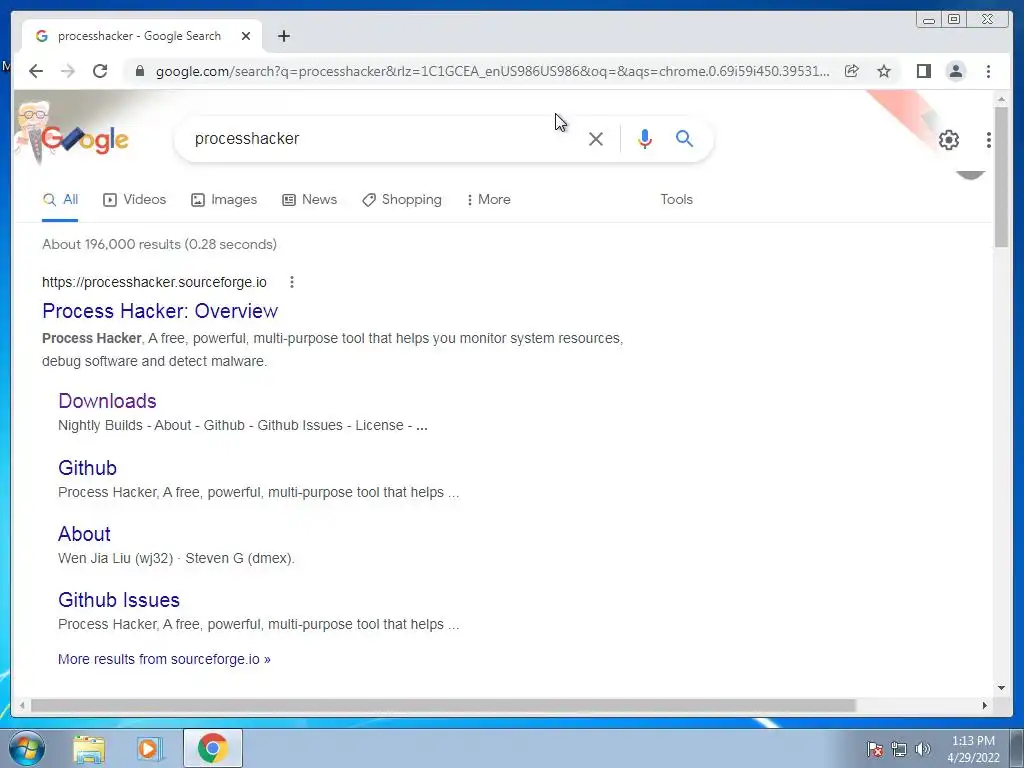Run search with the magnifier icon
This screenshot has width=1024, height=768.
click(684, 138)
